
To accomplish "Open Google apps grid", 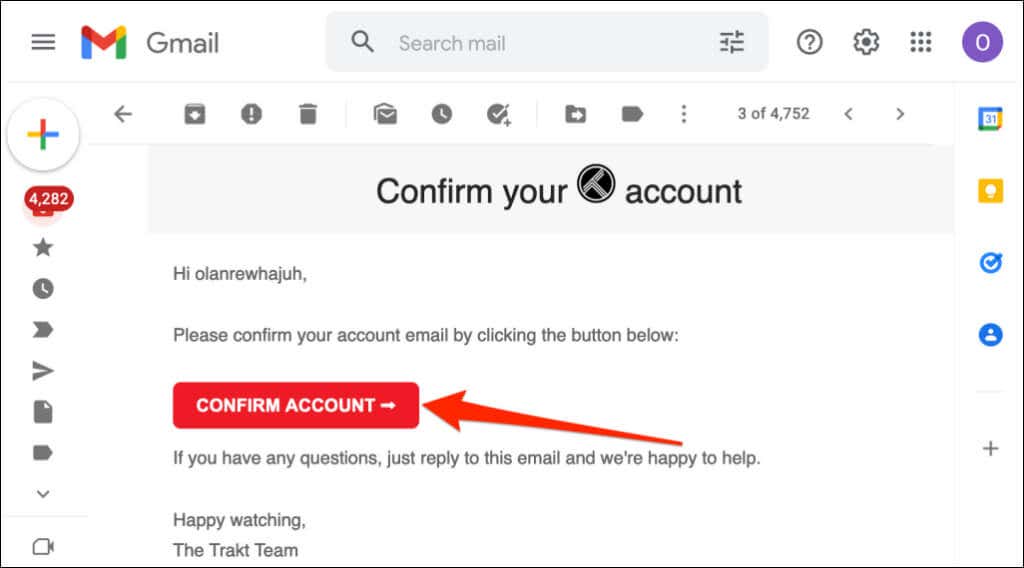I will [x=920, y=43].
